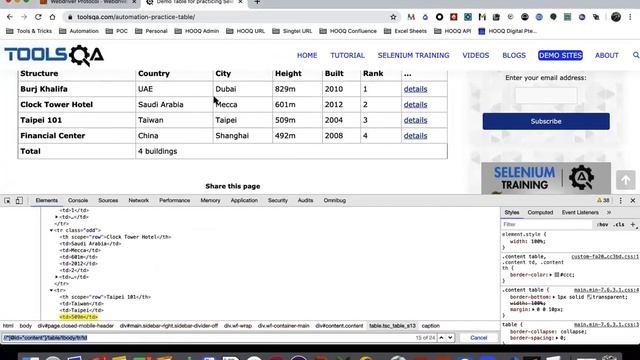
Task: Click the scroll-to-top arrow button
Action: (625, 180)
